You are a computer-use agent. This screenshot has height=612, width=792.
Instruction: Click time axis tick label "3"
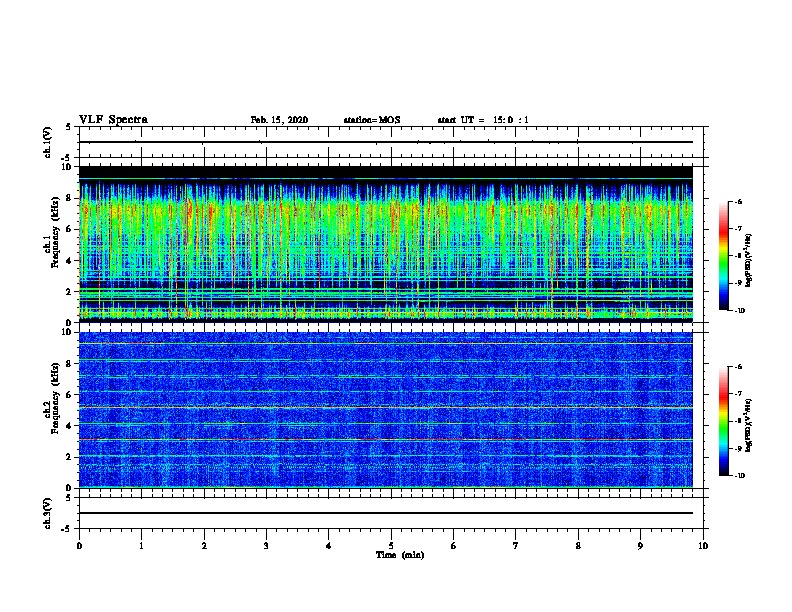coord(266,545)
